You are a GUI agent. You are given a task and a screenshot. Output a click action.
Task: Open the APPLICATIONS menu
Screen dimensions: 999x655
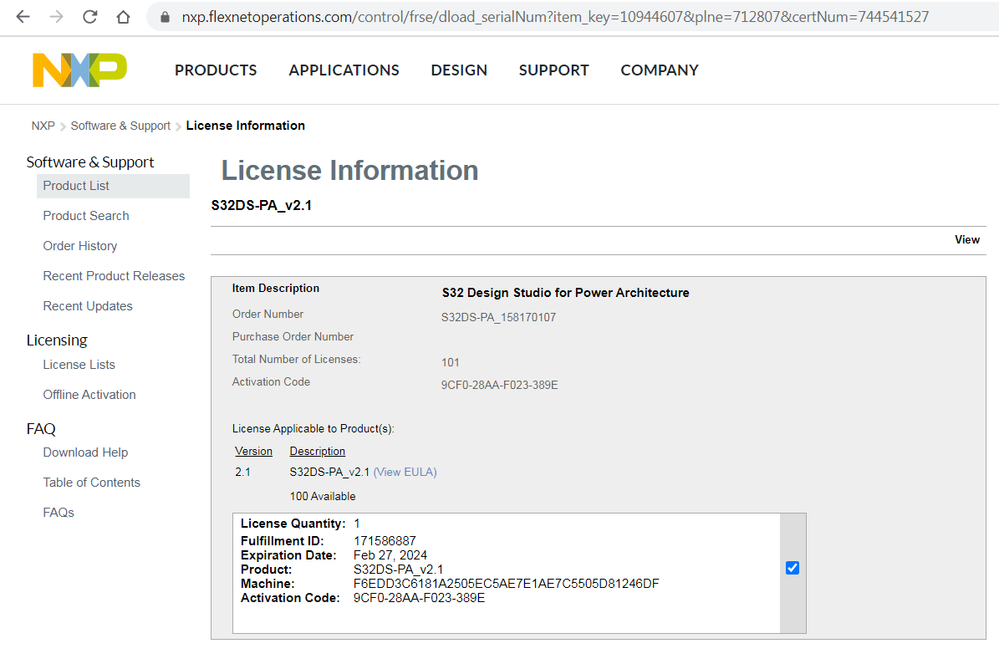point(344,70)
